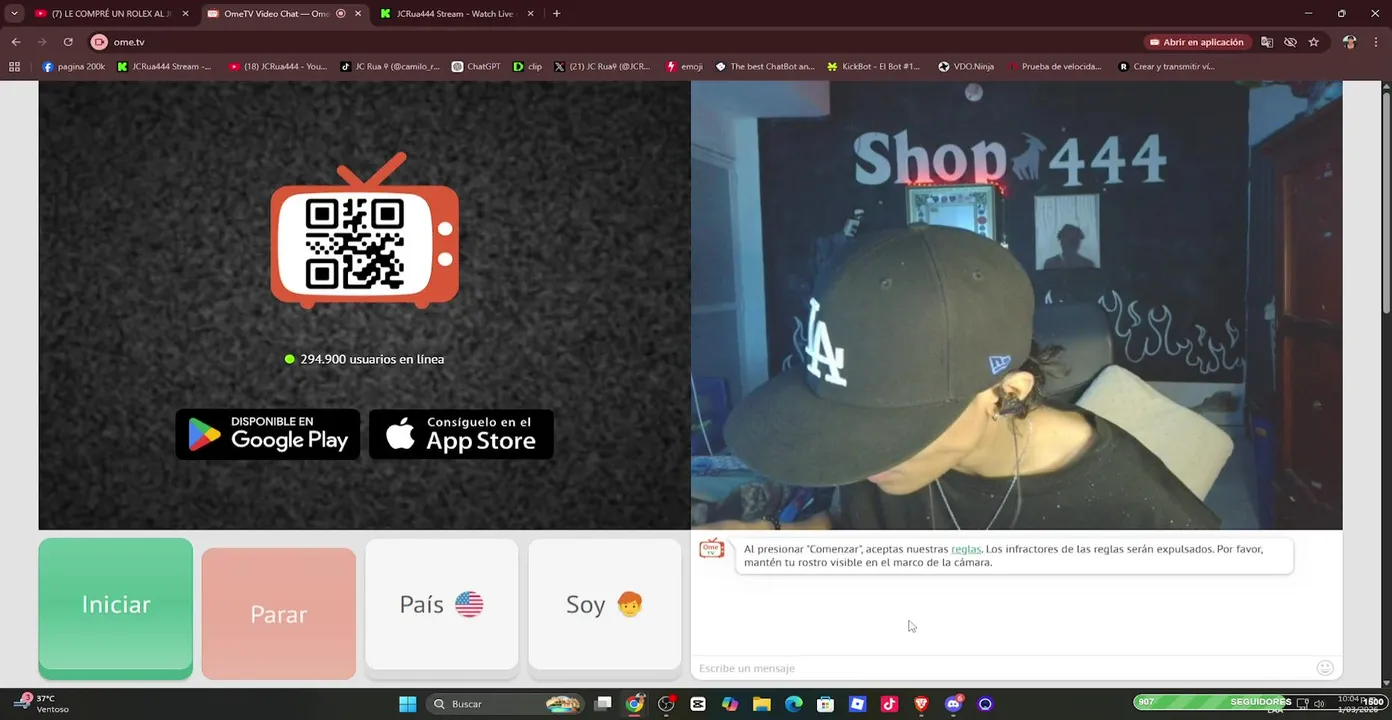This screenshot has height=720, width=1392.
Task: Go back to previous page
Action: [x=16, y=42]
